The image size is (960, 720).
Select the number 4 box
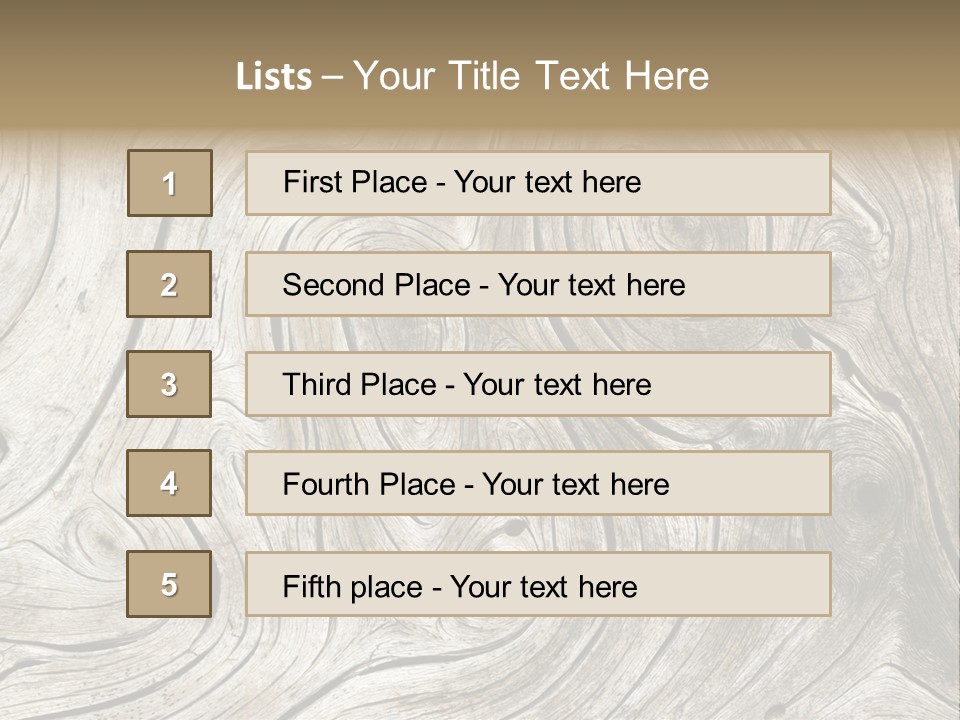click(x=169, y=483)
